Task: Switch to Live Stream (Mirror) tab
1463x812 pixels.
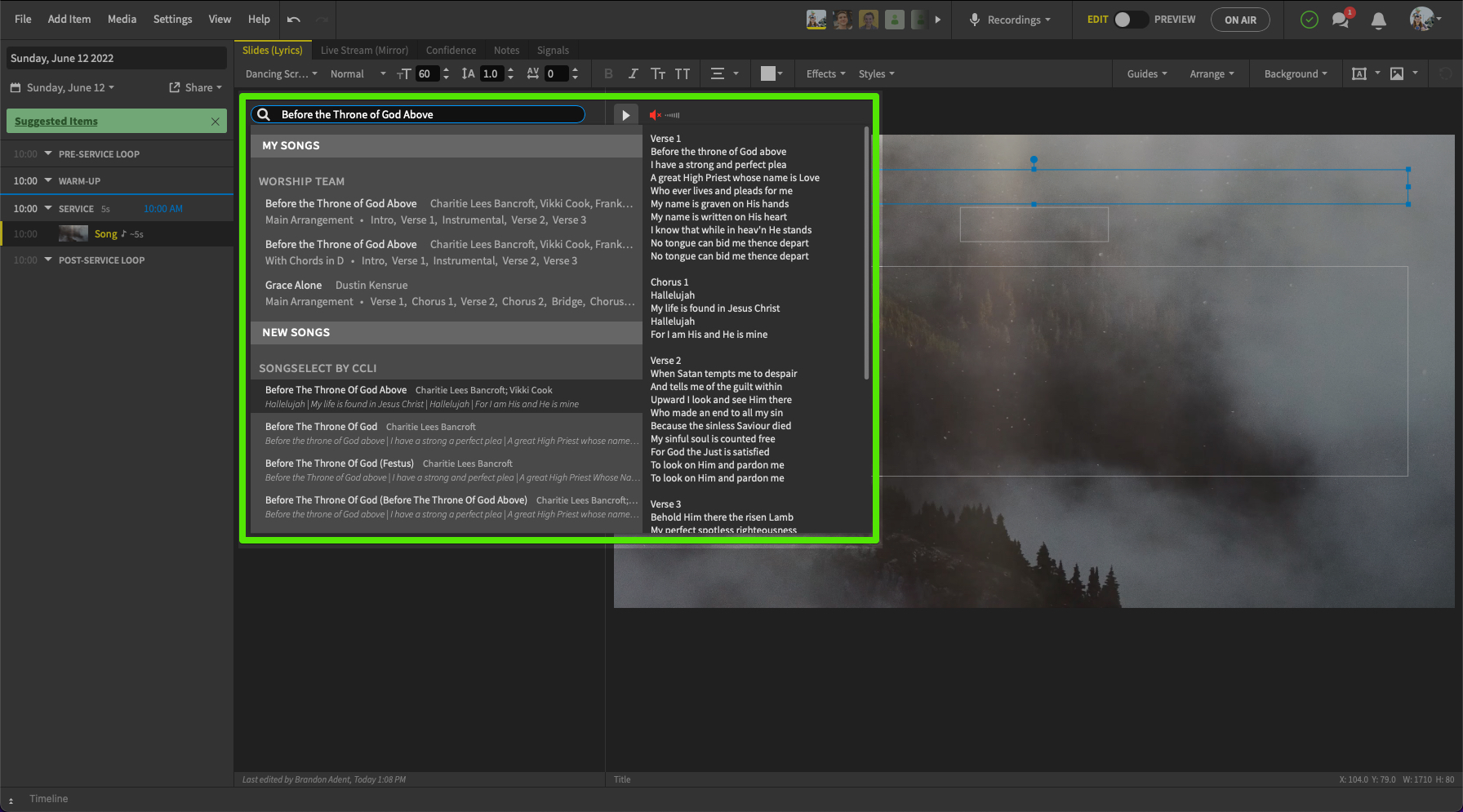Action: pyautogui.click(x=364, y=50)
